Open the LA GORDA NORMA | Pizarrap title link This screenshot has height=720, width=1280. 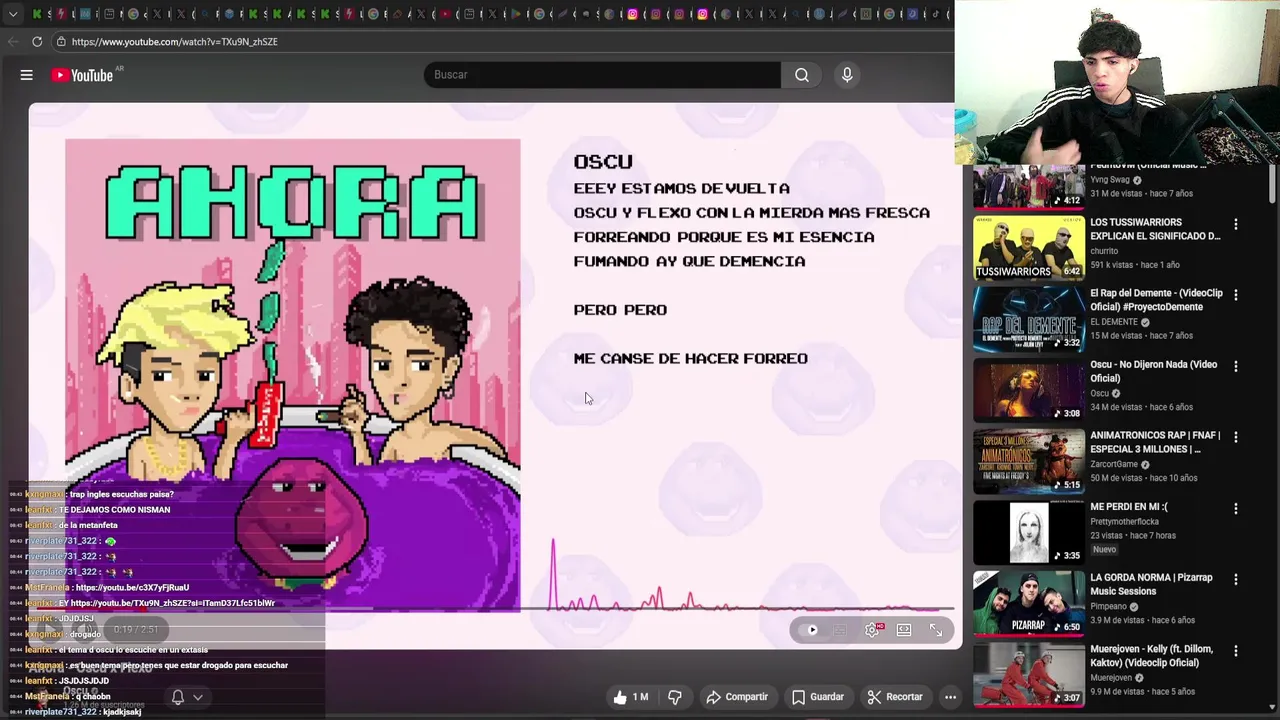click(1151, 584)
